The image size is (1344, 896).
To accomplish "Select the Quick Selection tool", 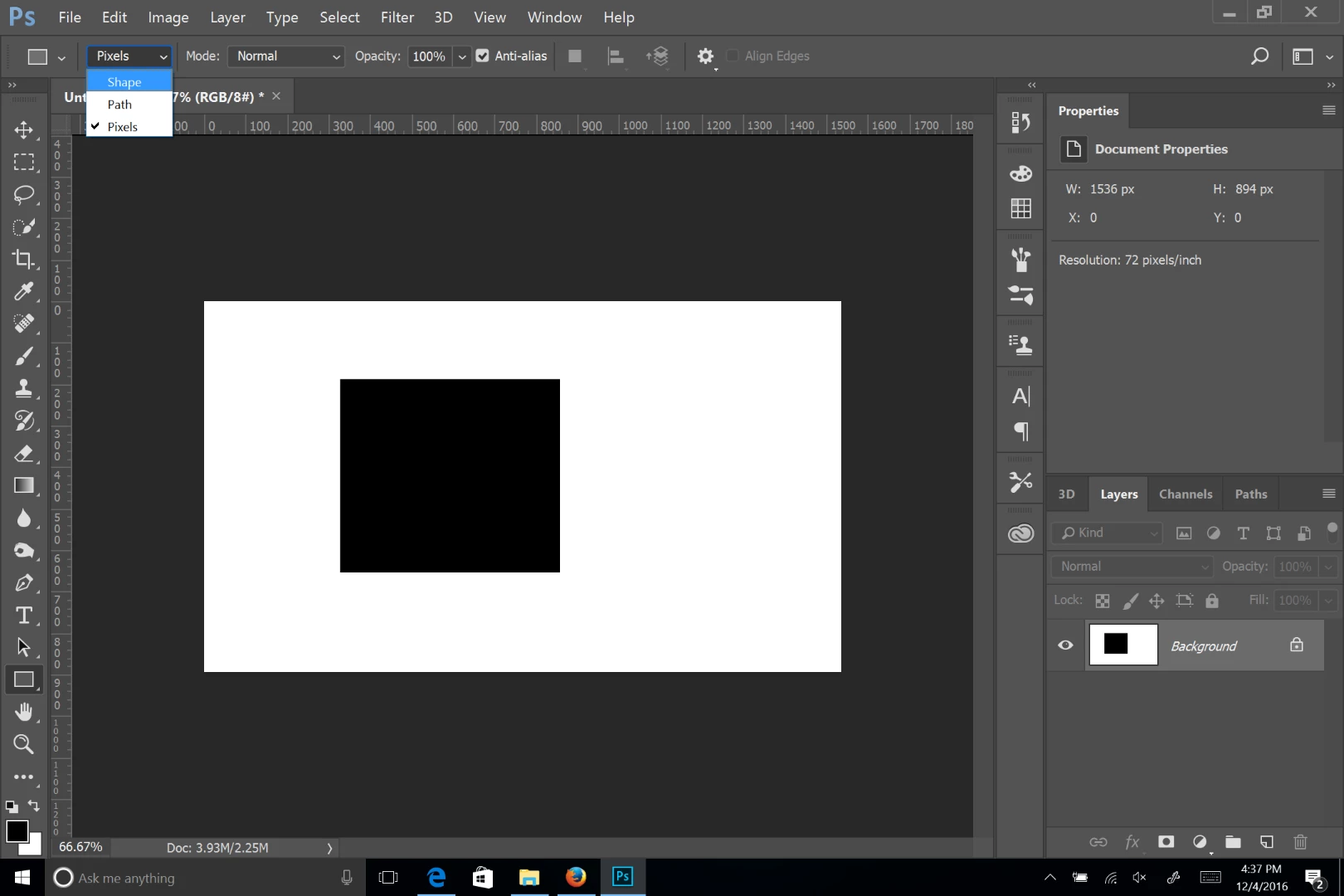I will click(24, 226).
